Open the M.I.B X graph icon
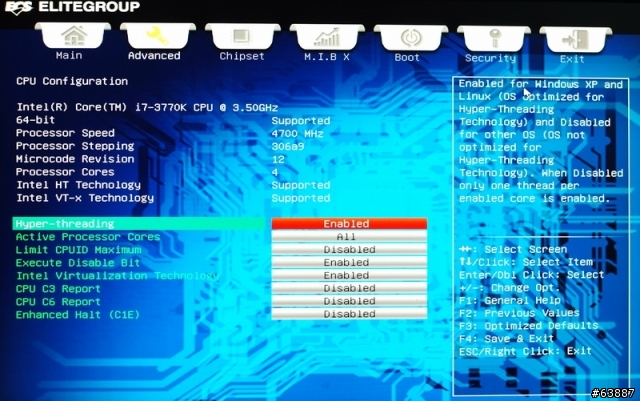The image size is (640, 401). pyautogui.click(x=327, y=37)
